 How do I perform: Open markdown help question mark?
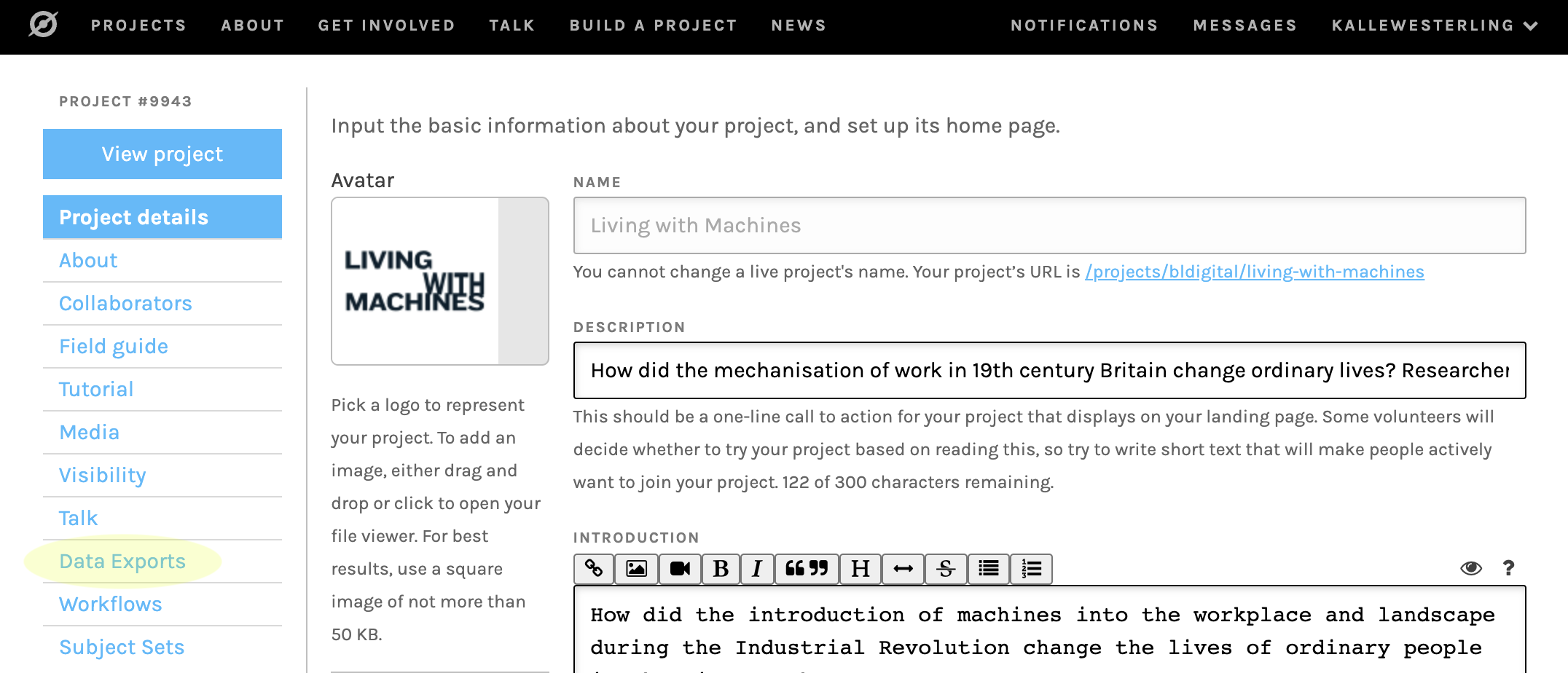pyautogui.click(x=1509, y=568)
